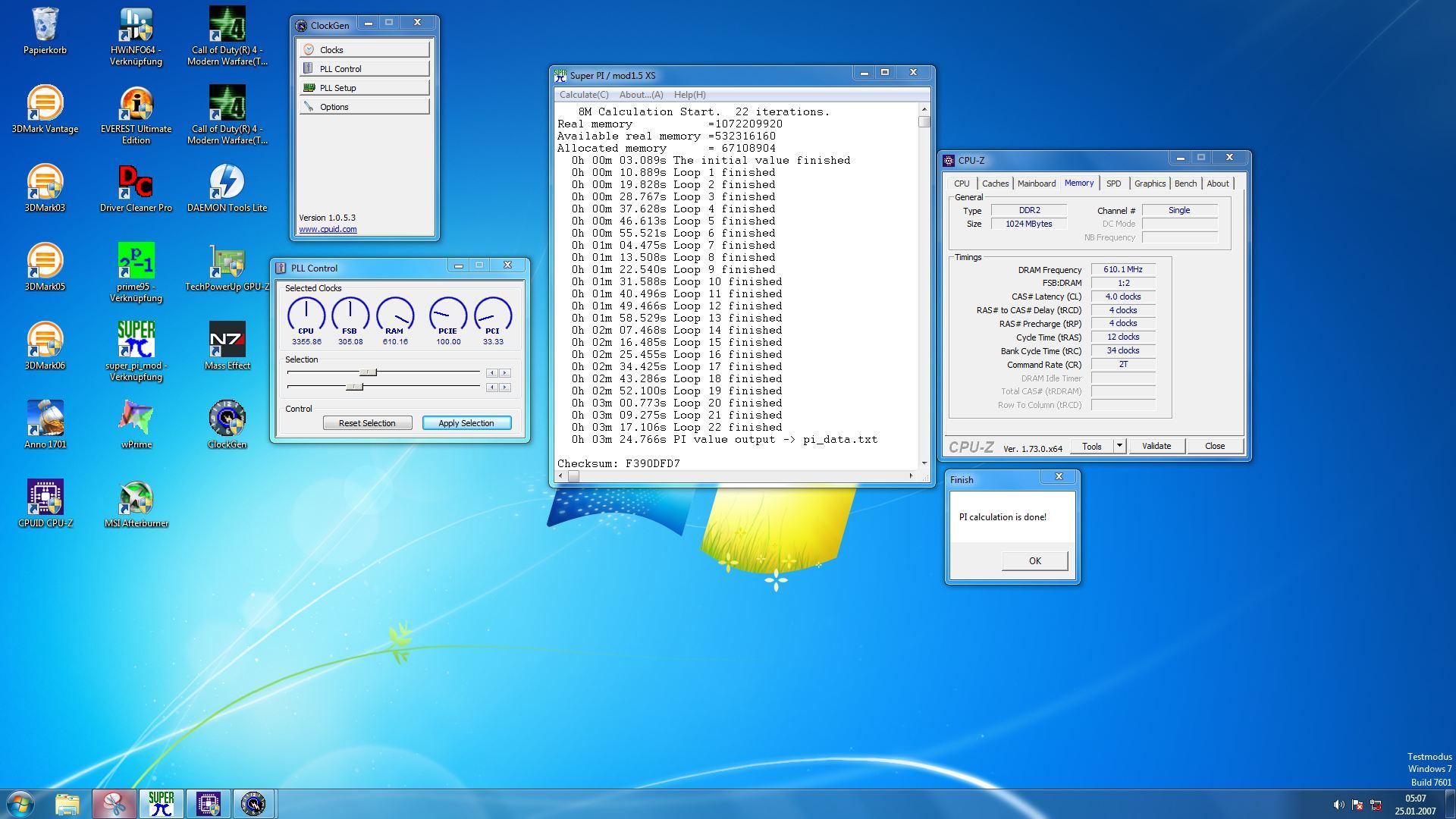The height and width of the screenshot is (819, 1456).
Task: Click the Apply Selection button
Action: [x=466, y=423]
